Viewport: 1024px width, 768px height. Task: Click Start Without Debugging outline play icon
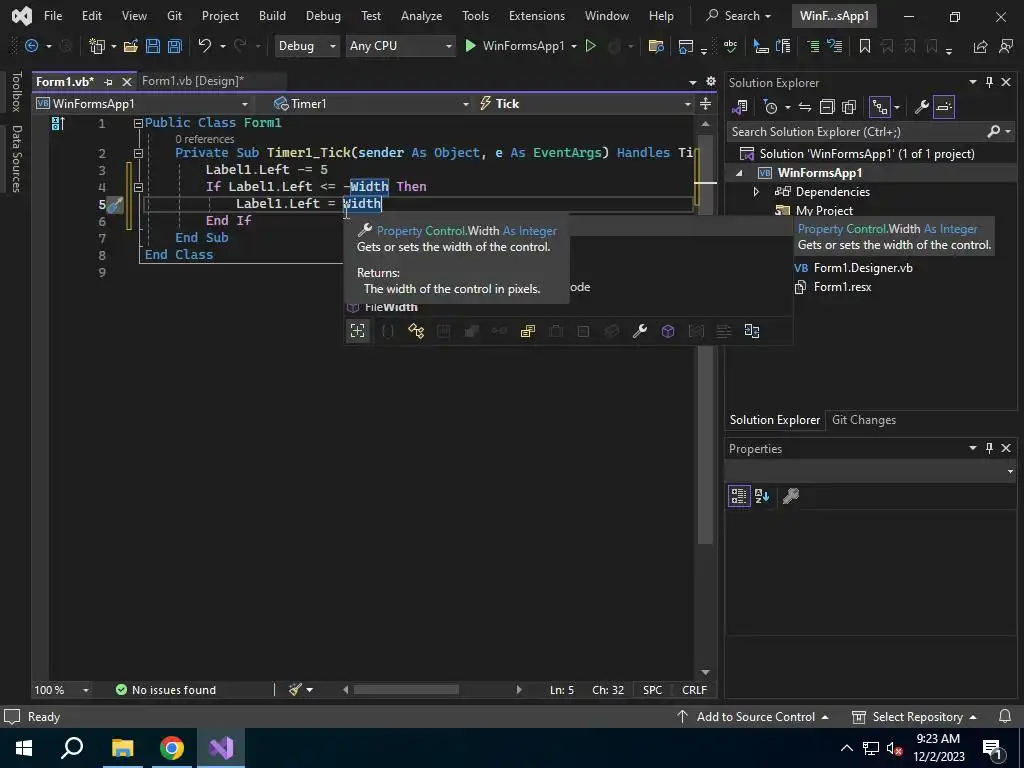(590, 46)
